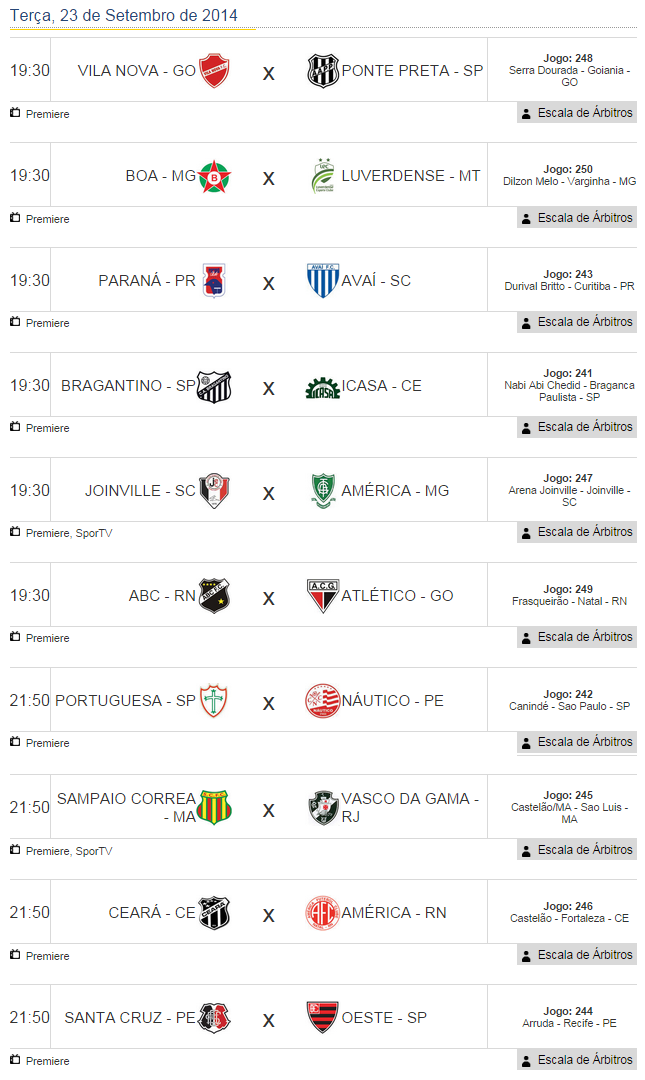Click the Icasa green gear logo
Viewport: 645px width, 1080px height.
coord(323,387)
